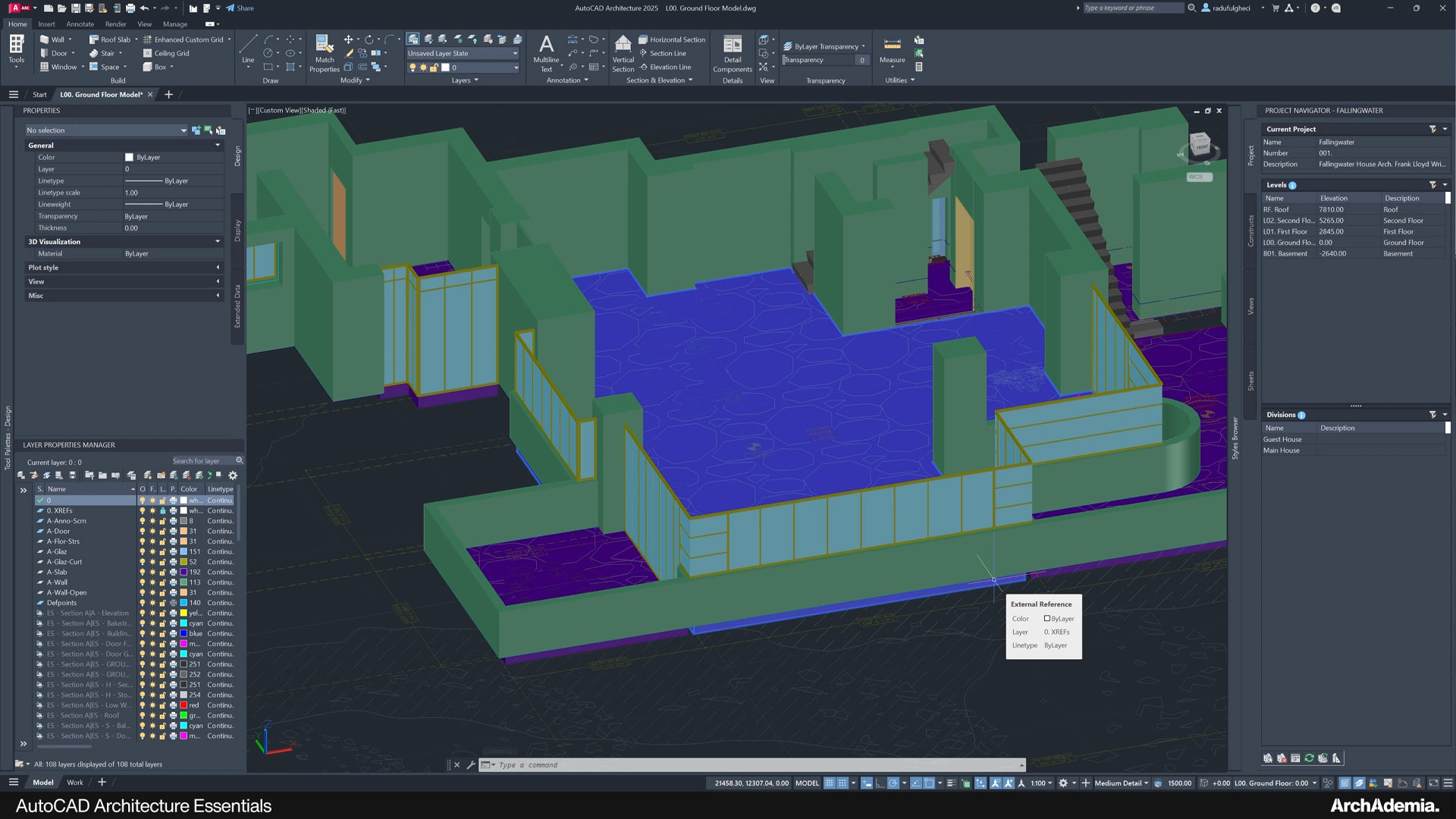
Task: Switch to the Work layout tab
Action: pyautogui.click(x=74, y=782)
